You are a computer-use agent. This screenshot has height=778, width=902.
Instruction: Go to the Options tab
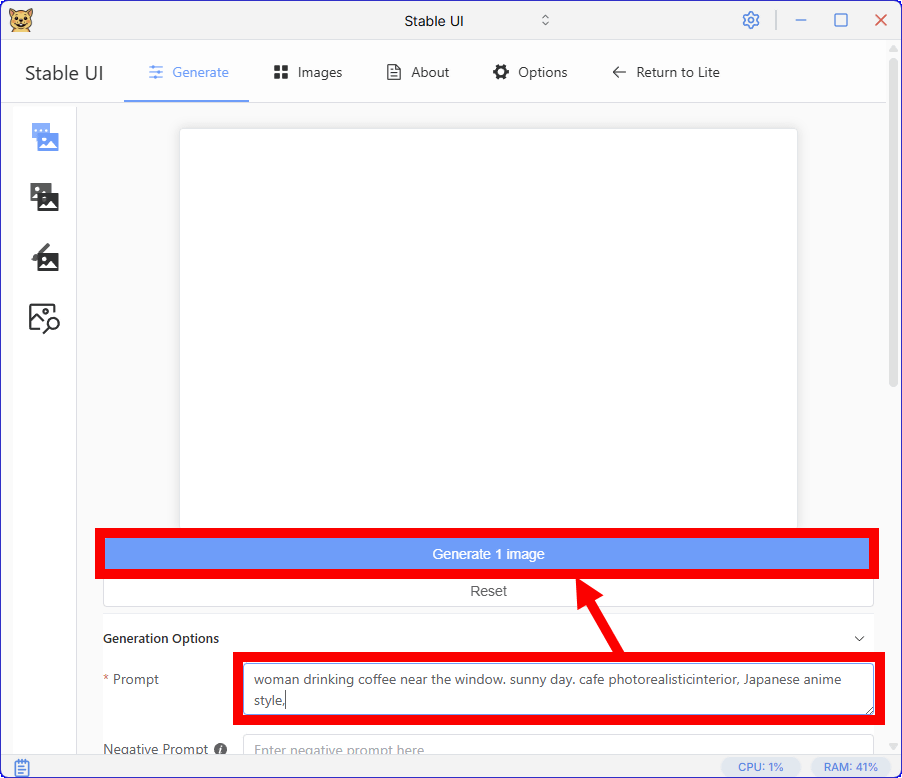pos(530,72)
